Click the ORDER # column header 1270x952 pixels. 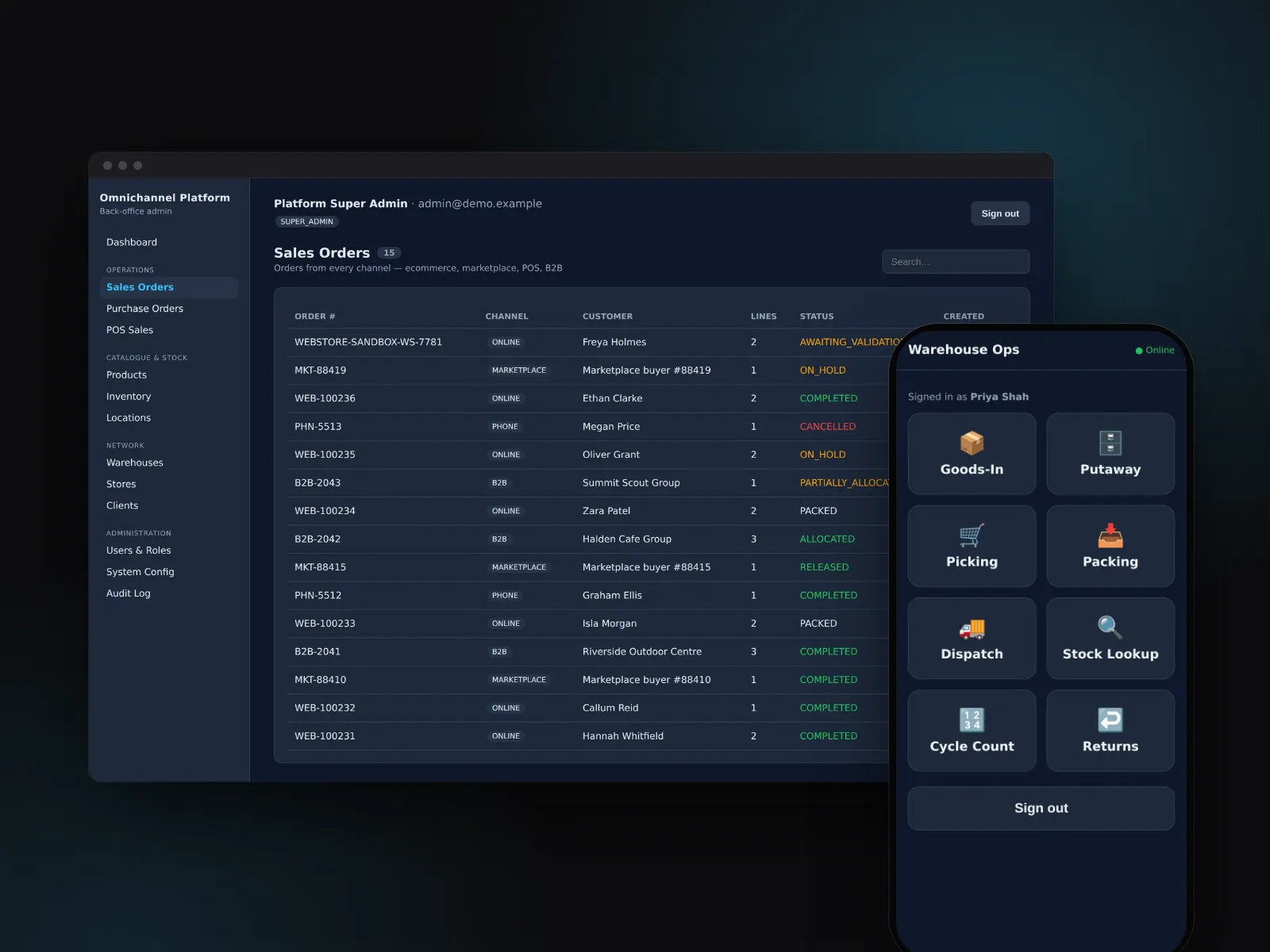point(315,317)
